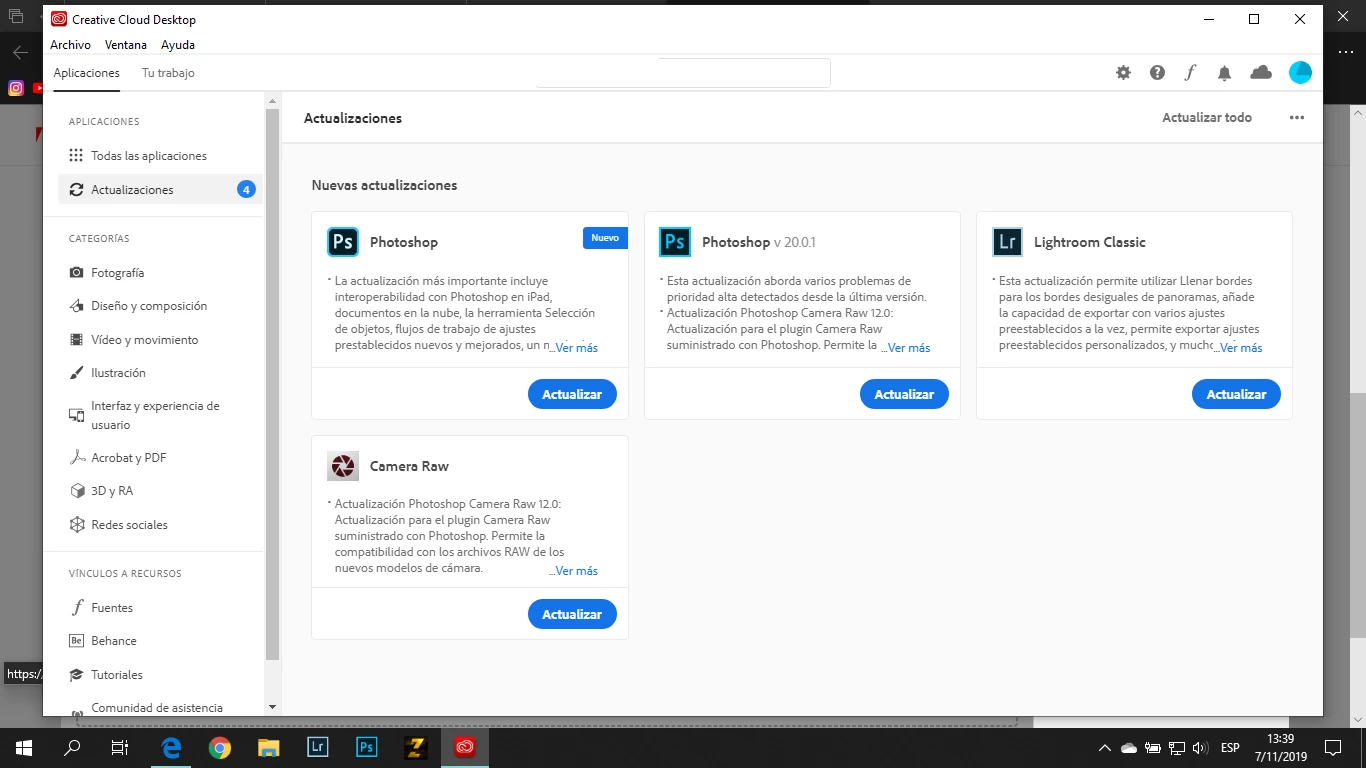Click the search field in header

pyautogui.click(x=683, y=73)
